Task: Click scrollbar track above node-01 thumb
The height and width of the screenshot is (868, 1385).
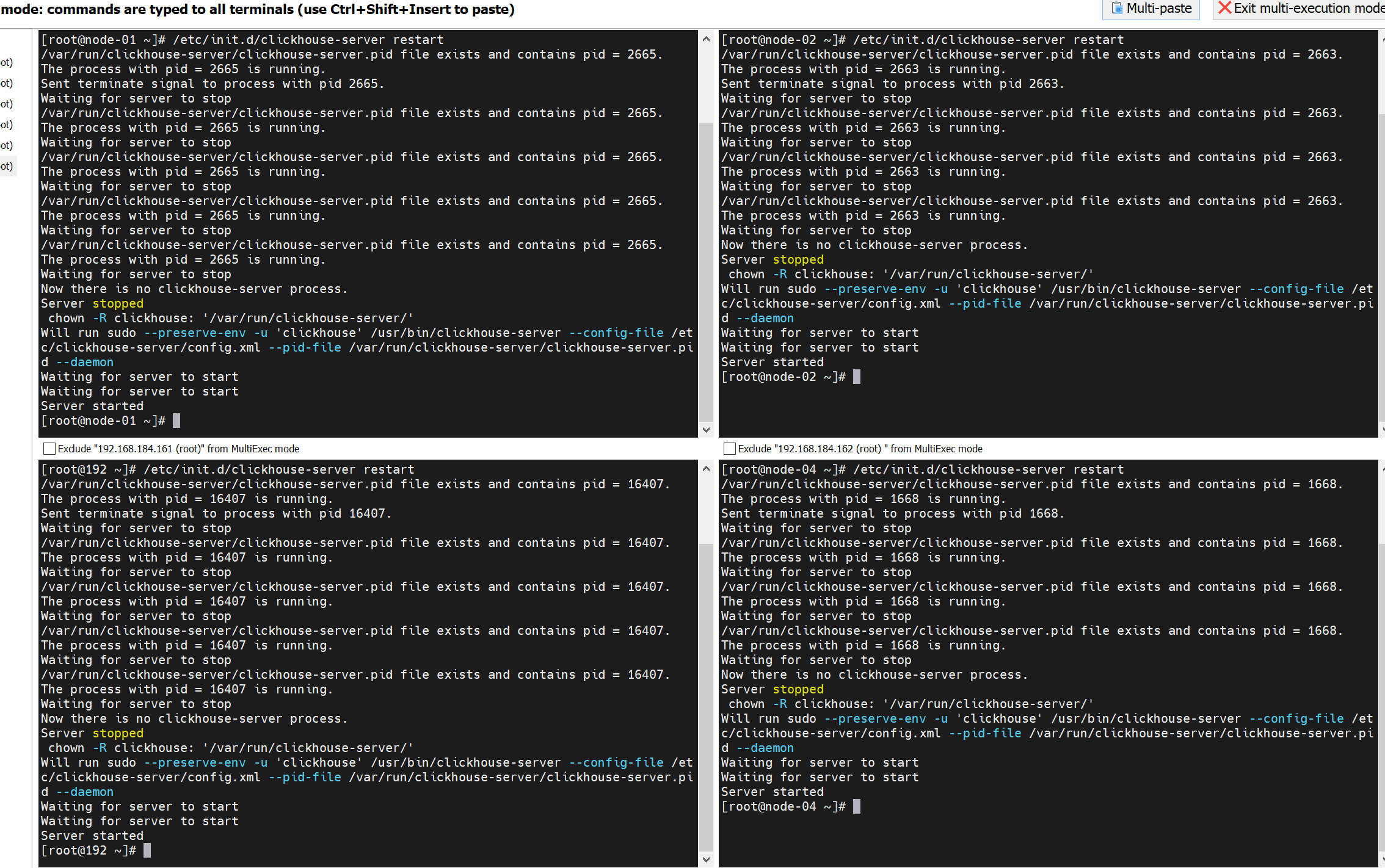Action: click(705, 85)
